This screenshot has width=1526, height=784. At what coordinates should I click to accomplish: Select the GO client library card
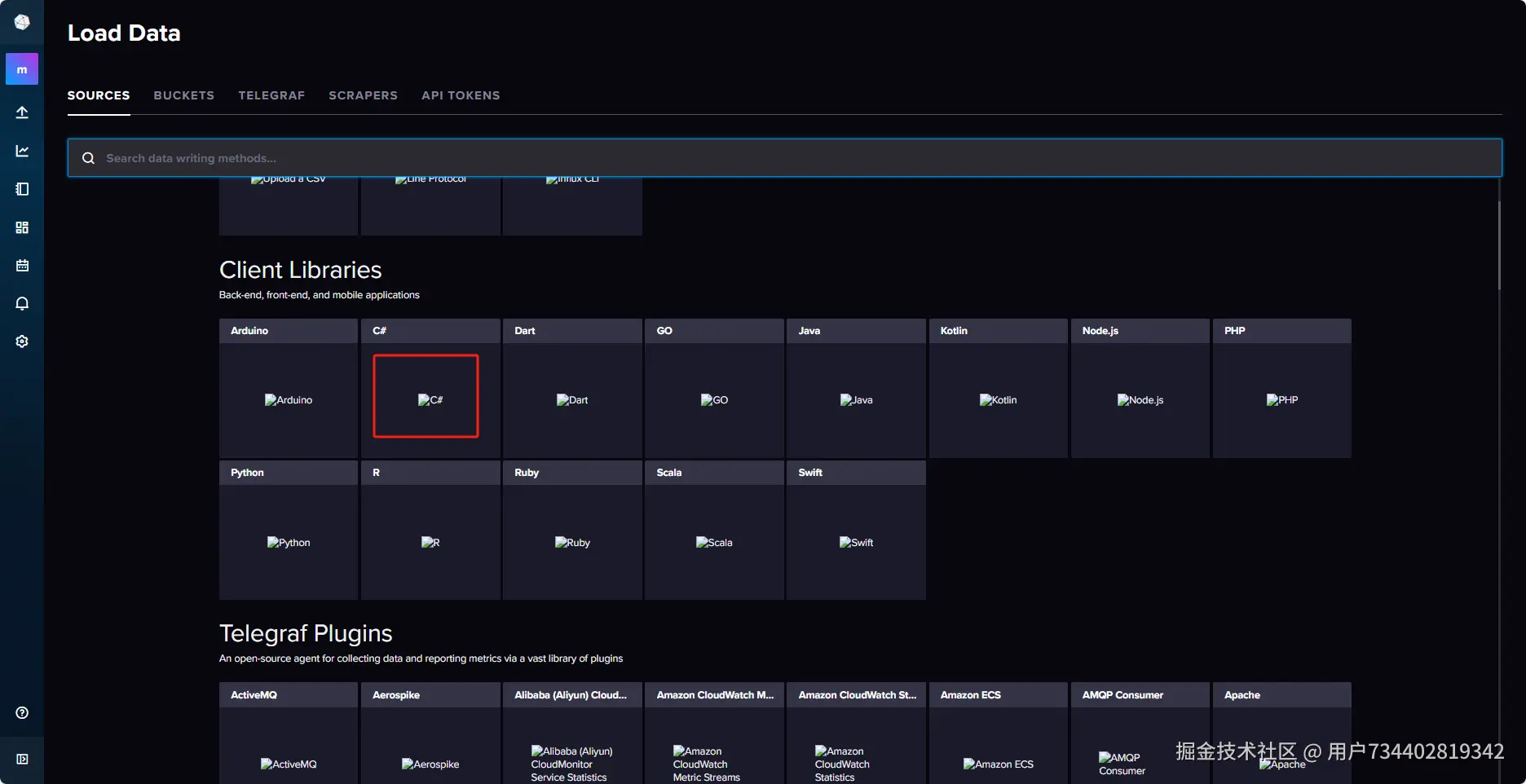click(714, 388)
